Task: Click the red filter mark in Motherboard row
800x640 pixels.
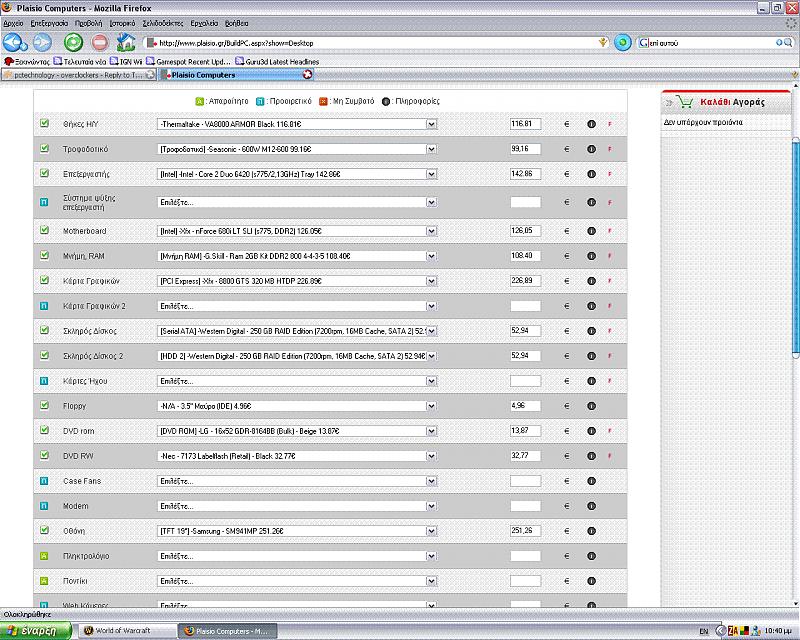Action: [x=610, y=231]
